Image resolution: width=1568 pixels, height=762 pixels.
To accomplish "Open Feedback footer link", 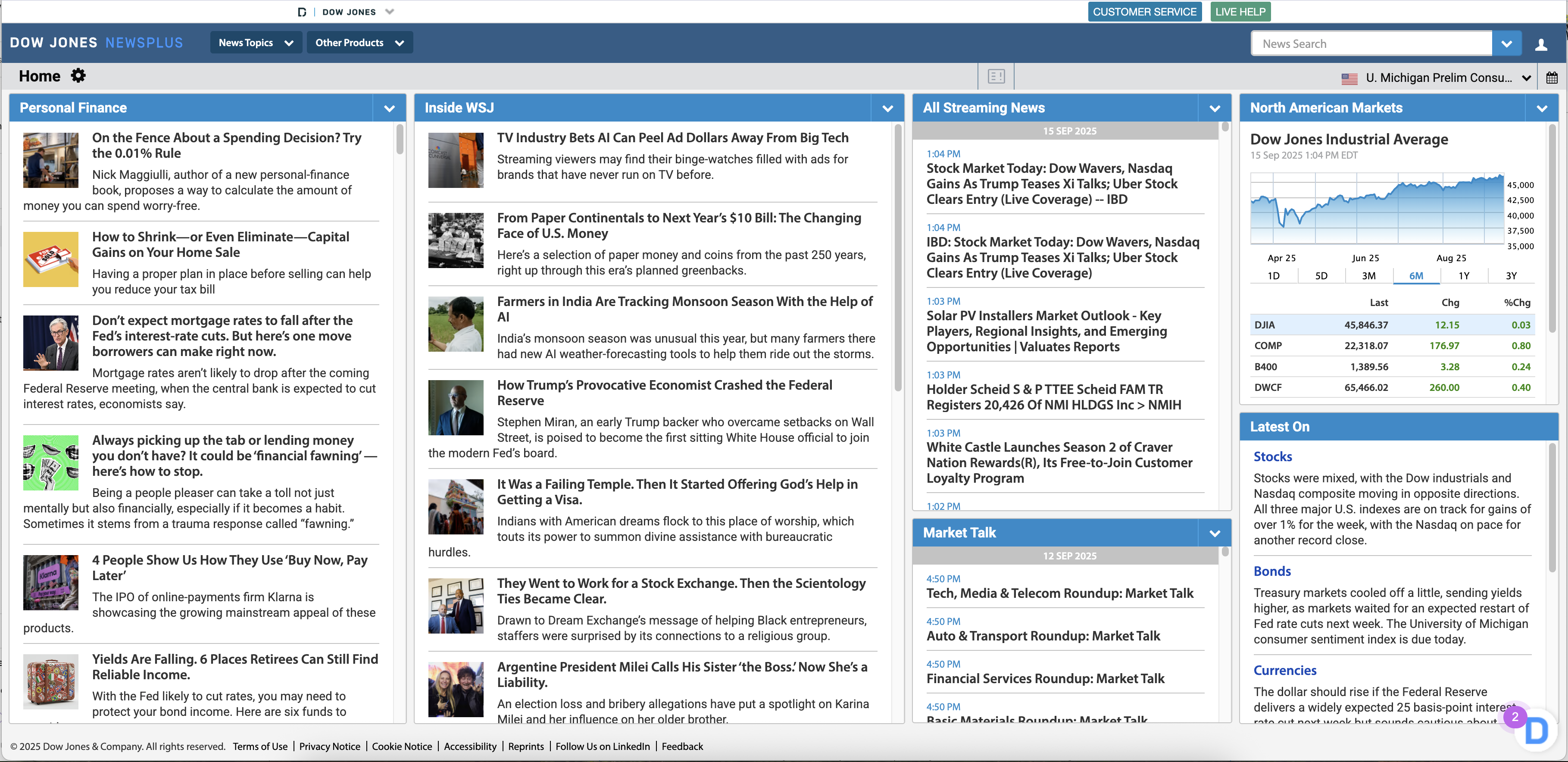I will pyautogui.click(x=682, y=746).
